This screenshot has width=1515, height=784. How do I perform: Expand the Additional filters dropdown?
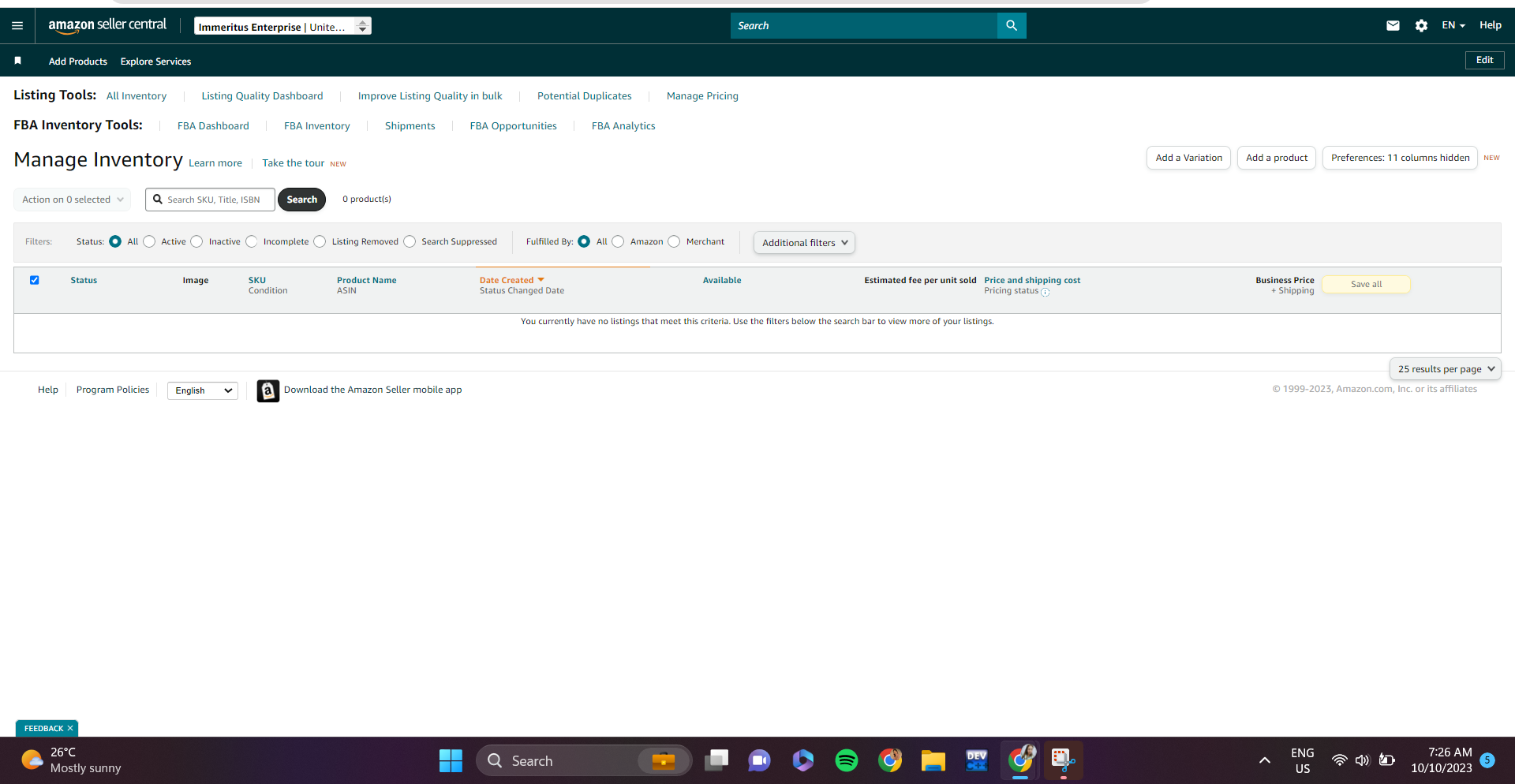coord(804,242)
